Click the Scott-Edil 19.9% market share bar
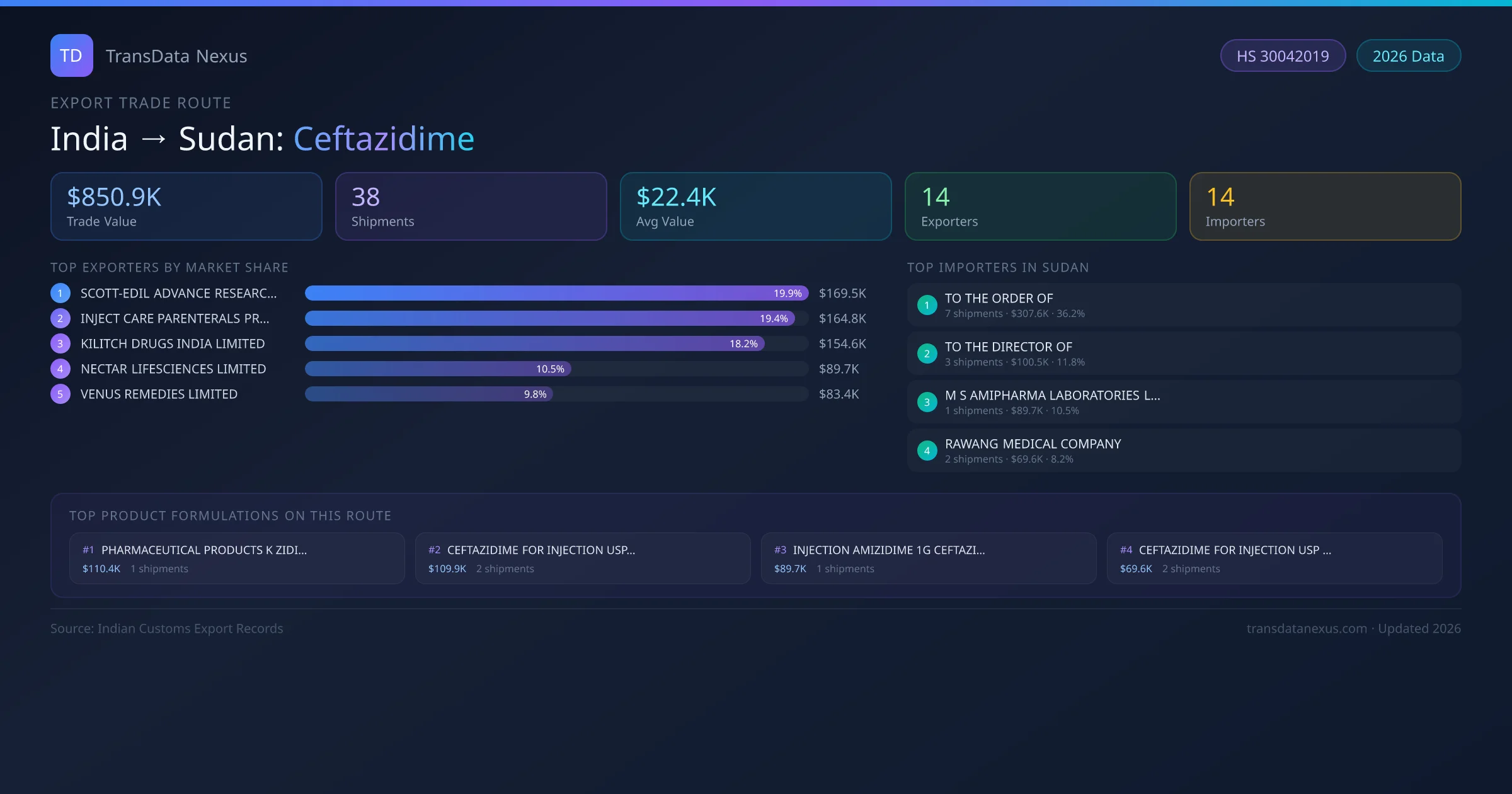This screenshot has width=1512, height=794. [x=556, y=293]
